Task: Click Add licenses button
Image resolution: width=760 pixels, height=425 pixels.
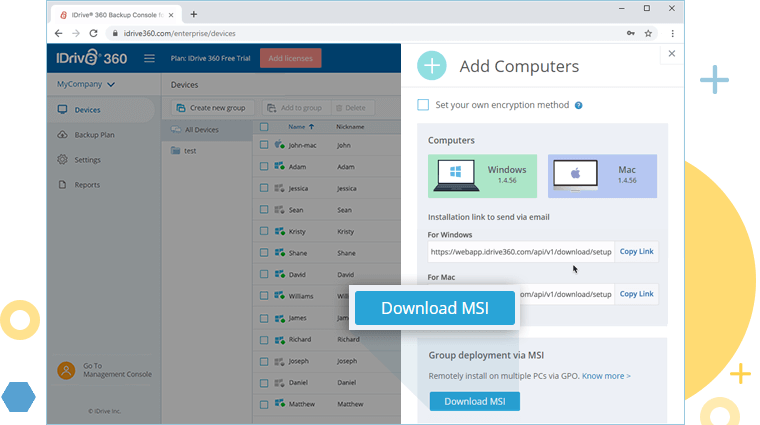Action: 290,58
